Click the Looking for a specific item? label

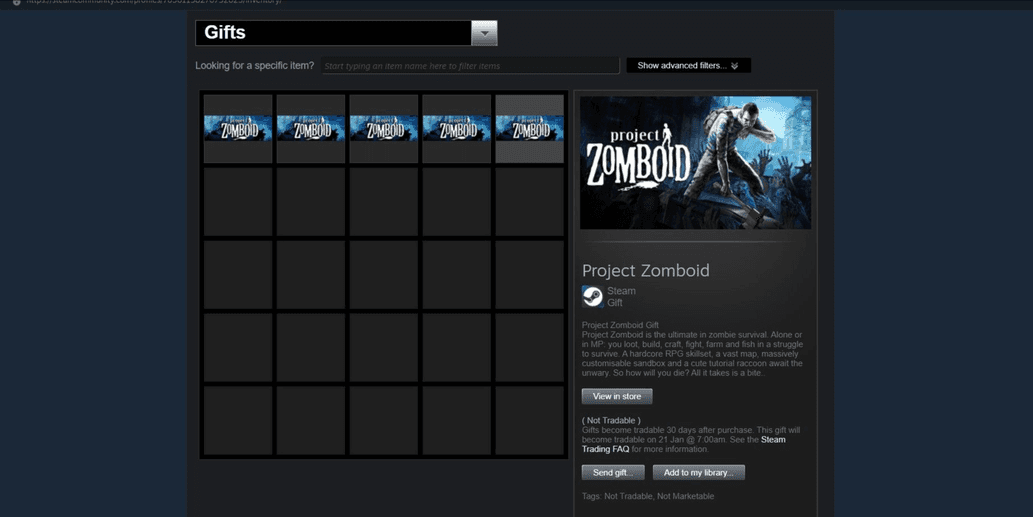254,66
